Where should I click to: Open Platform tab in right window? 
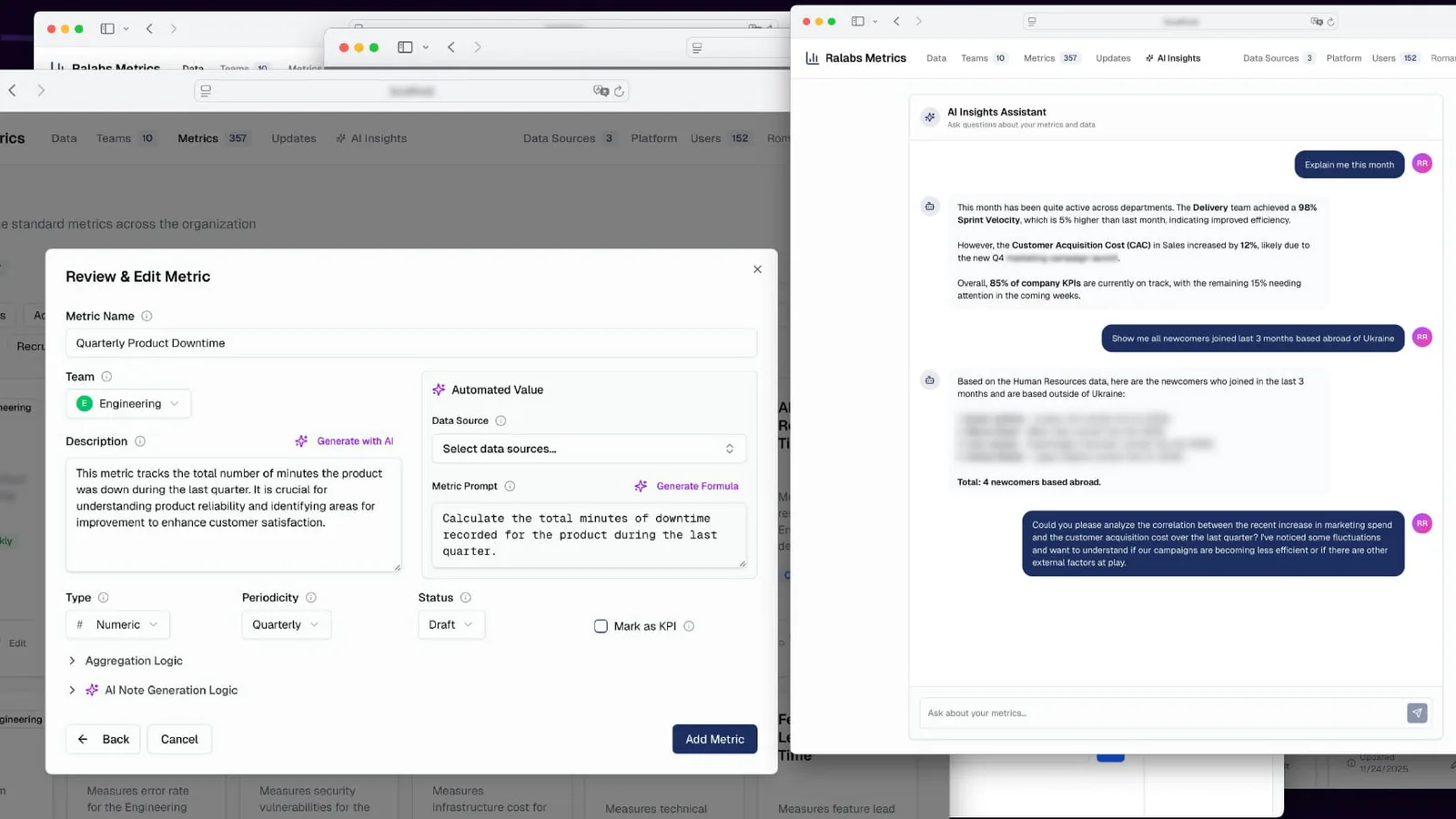[x=1343, y=58]
